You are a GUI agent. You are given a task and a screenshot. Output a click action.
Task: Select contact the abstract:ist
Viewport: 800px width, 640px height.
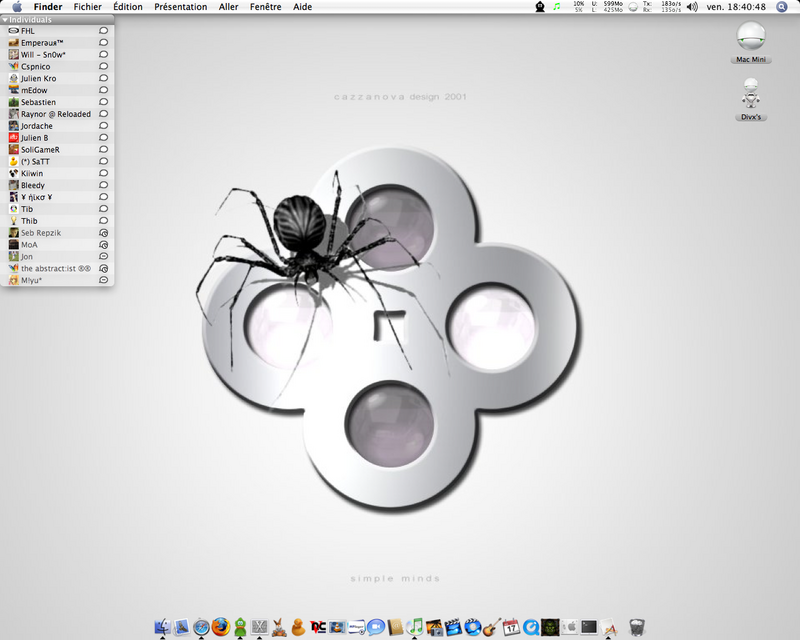pos(58,268)
